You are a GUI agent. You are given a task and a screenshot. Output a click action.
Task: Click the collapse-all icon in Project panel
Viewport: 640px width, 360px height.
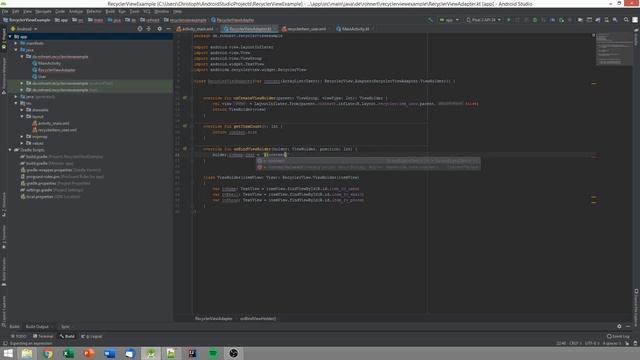(x=149, y=29)
